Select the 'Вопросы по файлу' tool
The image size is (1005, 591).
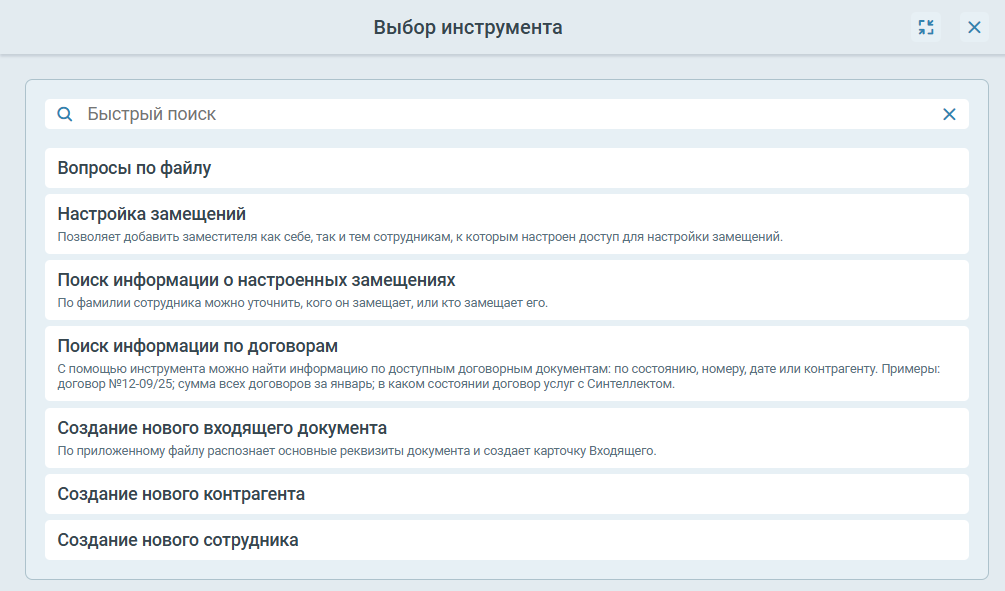click(x=134, y=168)
